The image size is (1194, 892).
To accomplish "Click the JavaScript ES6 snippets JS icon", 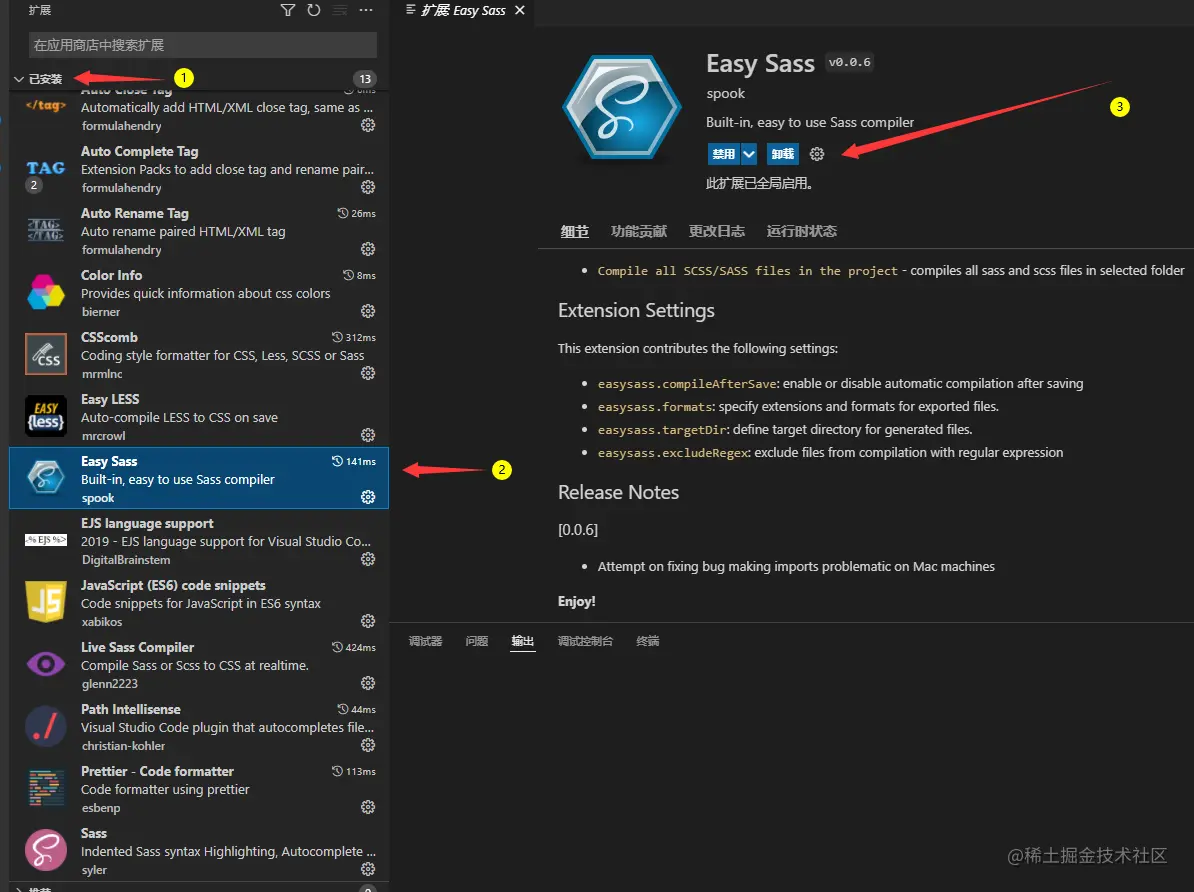I will click(x=46, y=602).
